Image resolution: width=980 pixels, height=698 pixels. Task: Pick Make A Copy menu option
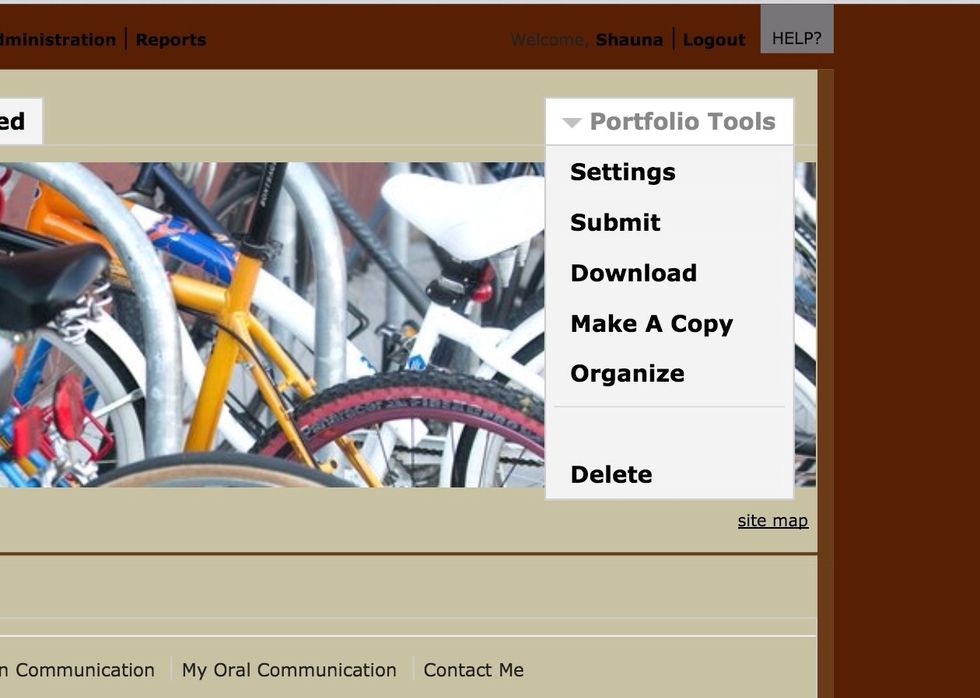[651, 324]
